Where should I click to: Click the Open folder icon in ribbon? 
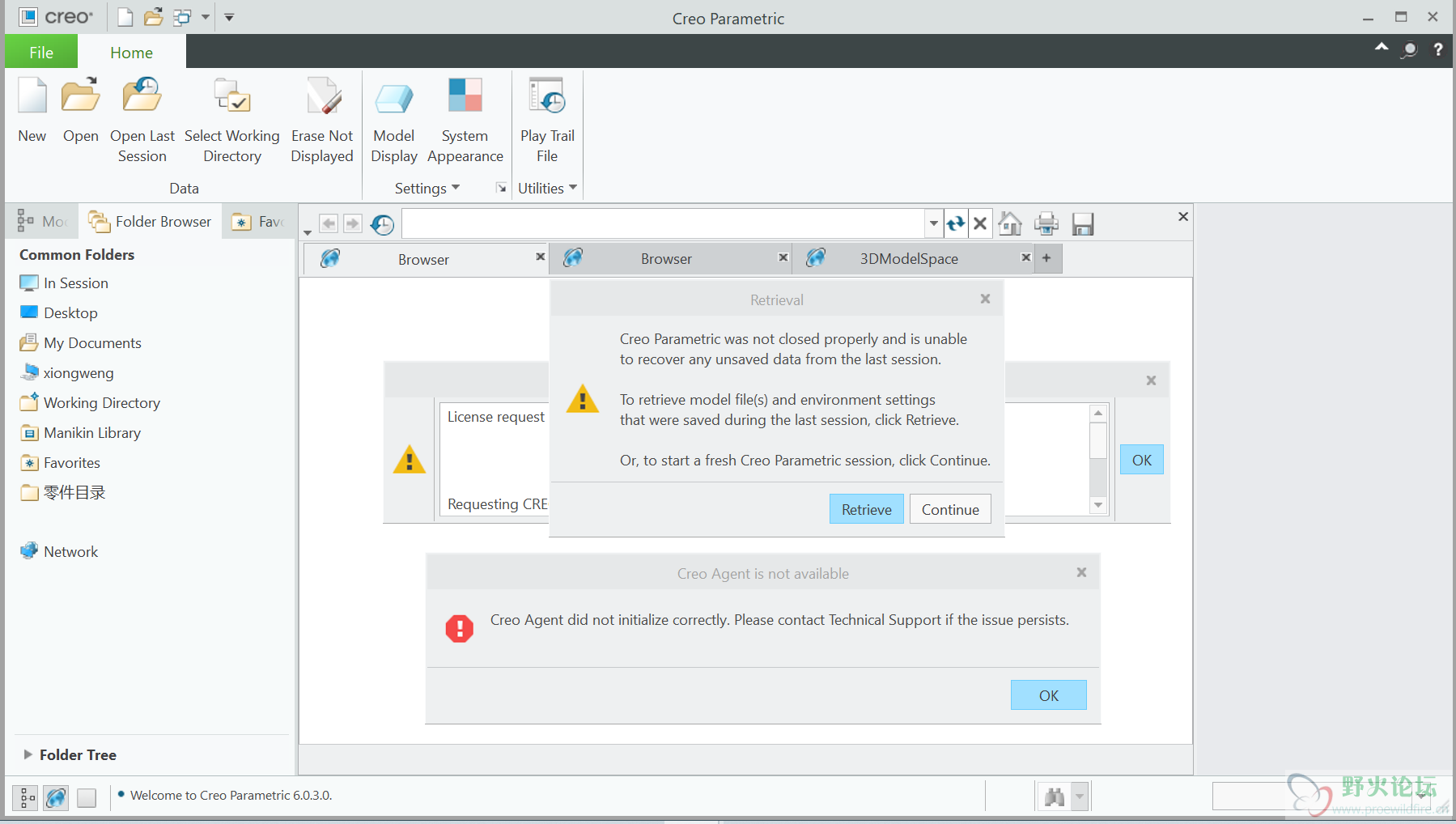(x=81, y=96)
